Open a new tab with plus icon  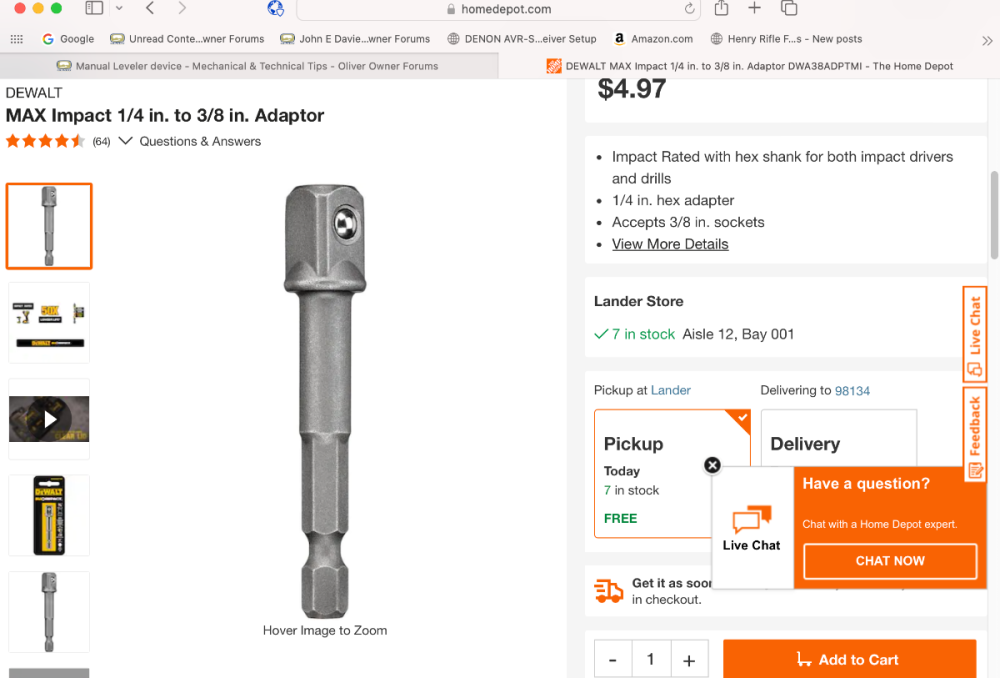coord(755,8)
